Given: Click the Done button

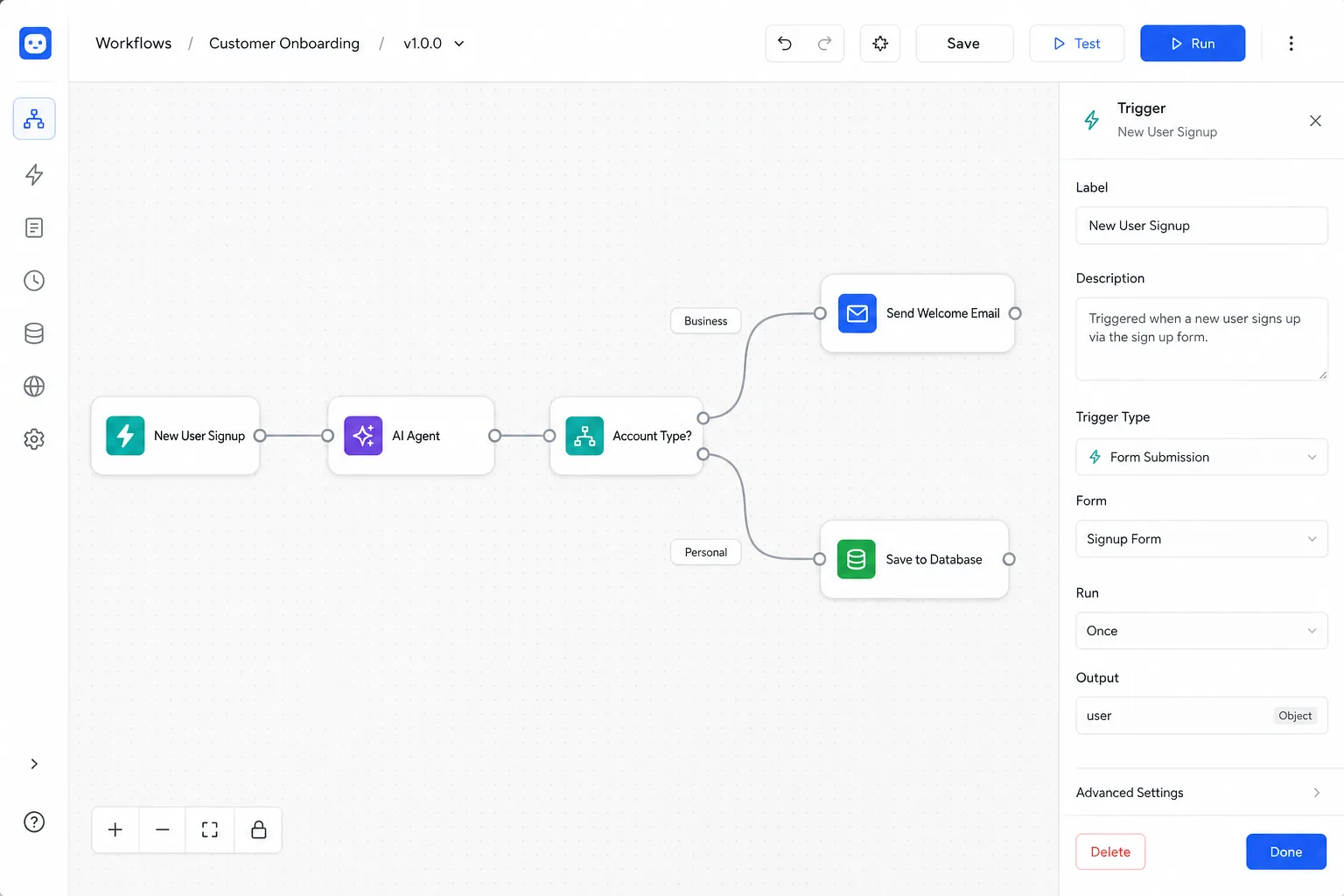Looking at the screenshot, I should [x=1286, y=852].
